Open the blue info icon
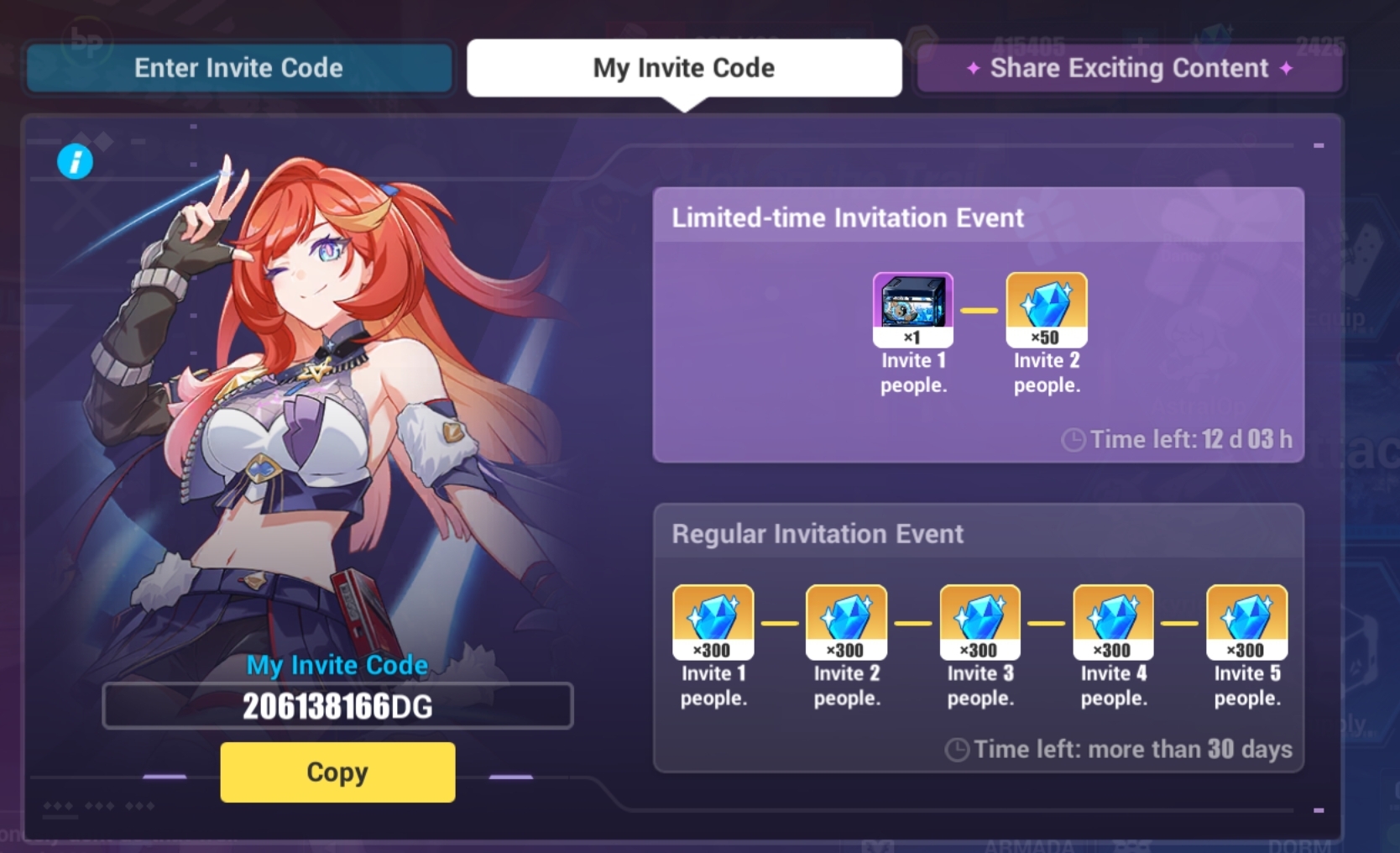Viewport: 1400px width, 853px height. coord(75,161)
